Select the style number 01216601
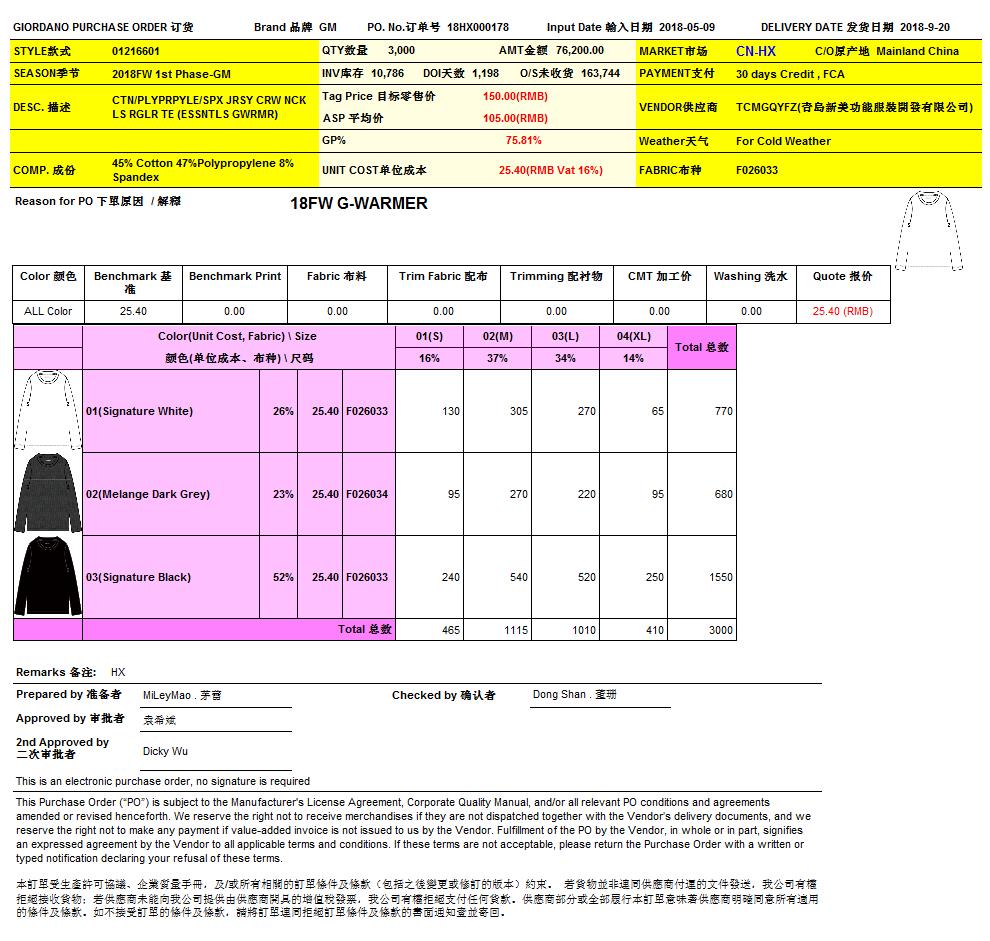The image size is (990, 941). pos(136,51)
